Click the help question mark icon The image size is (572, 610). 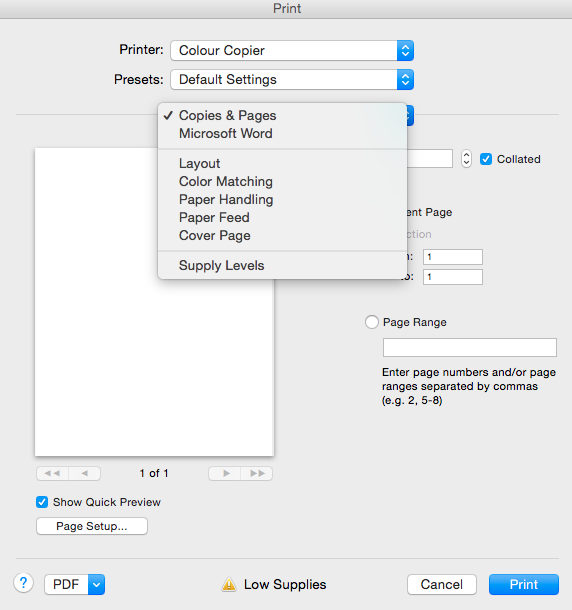coord(23,583)
